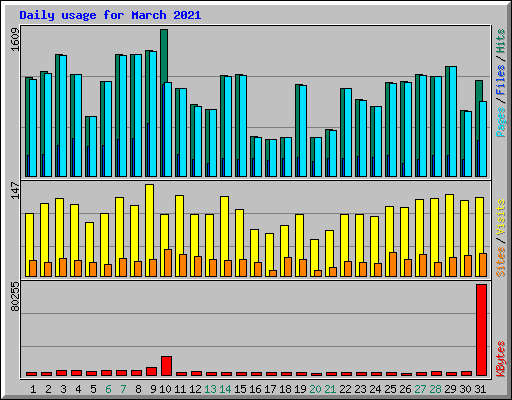
Task: Select day 25 label on the x-axis
Action: [x=390, y=389]
